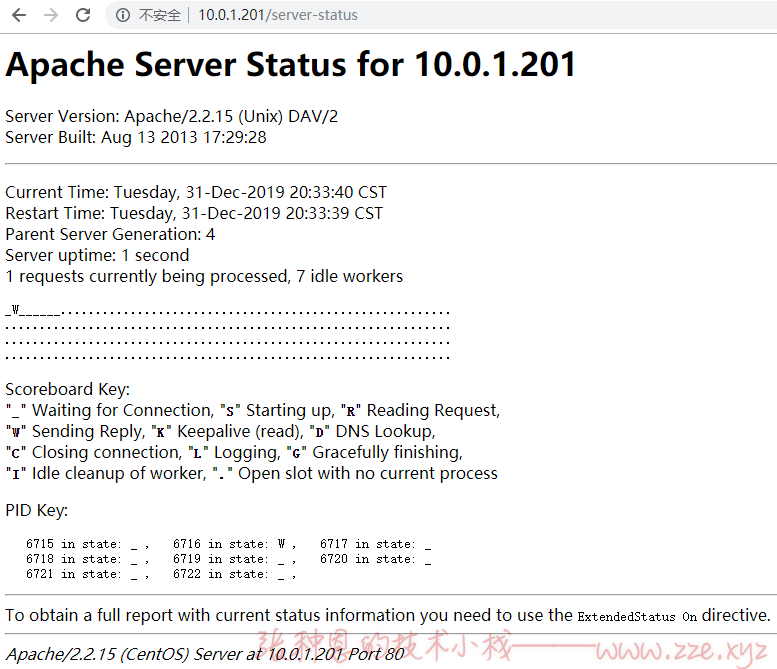The height and width of the screenshot is (669, 777).
Task: Click Parent Server Generation: 4
Action: click(x=110, y=234)
